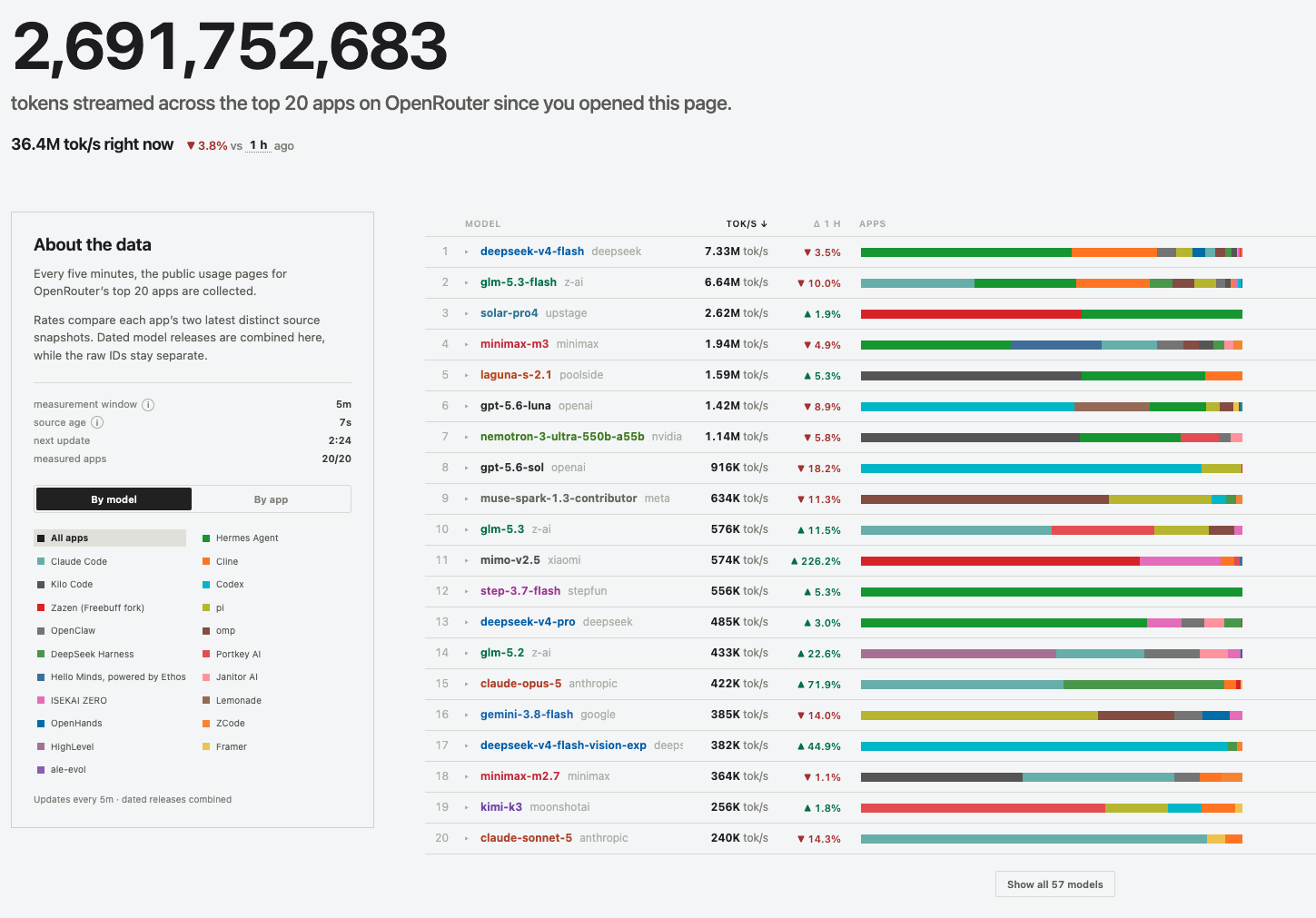
Task: Click the red segment of solar-pro4 bar
Action: [971, 314]
